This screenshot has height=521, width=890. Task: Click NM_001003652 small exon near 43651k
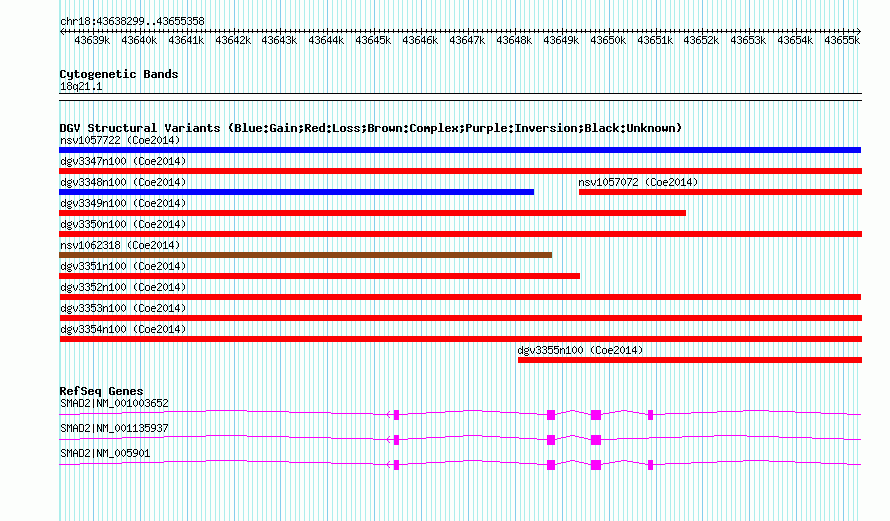[650, 415]
